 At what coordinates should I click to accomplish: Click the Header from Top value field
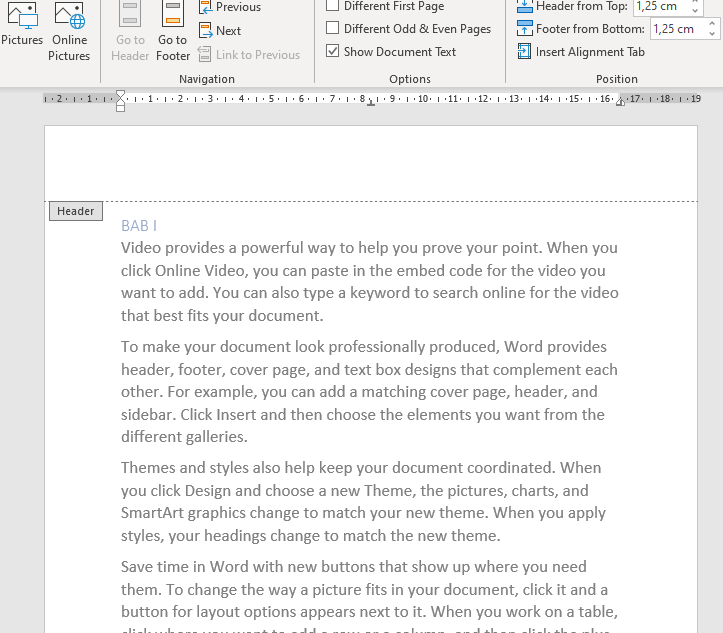[x=660, y=6]
